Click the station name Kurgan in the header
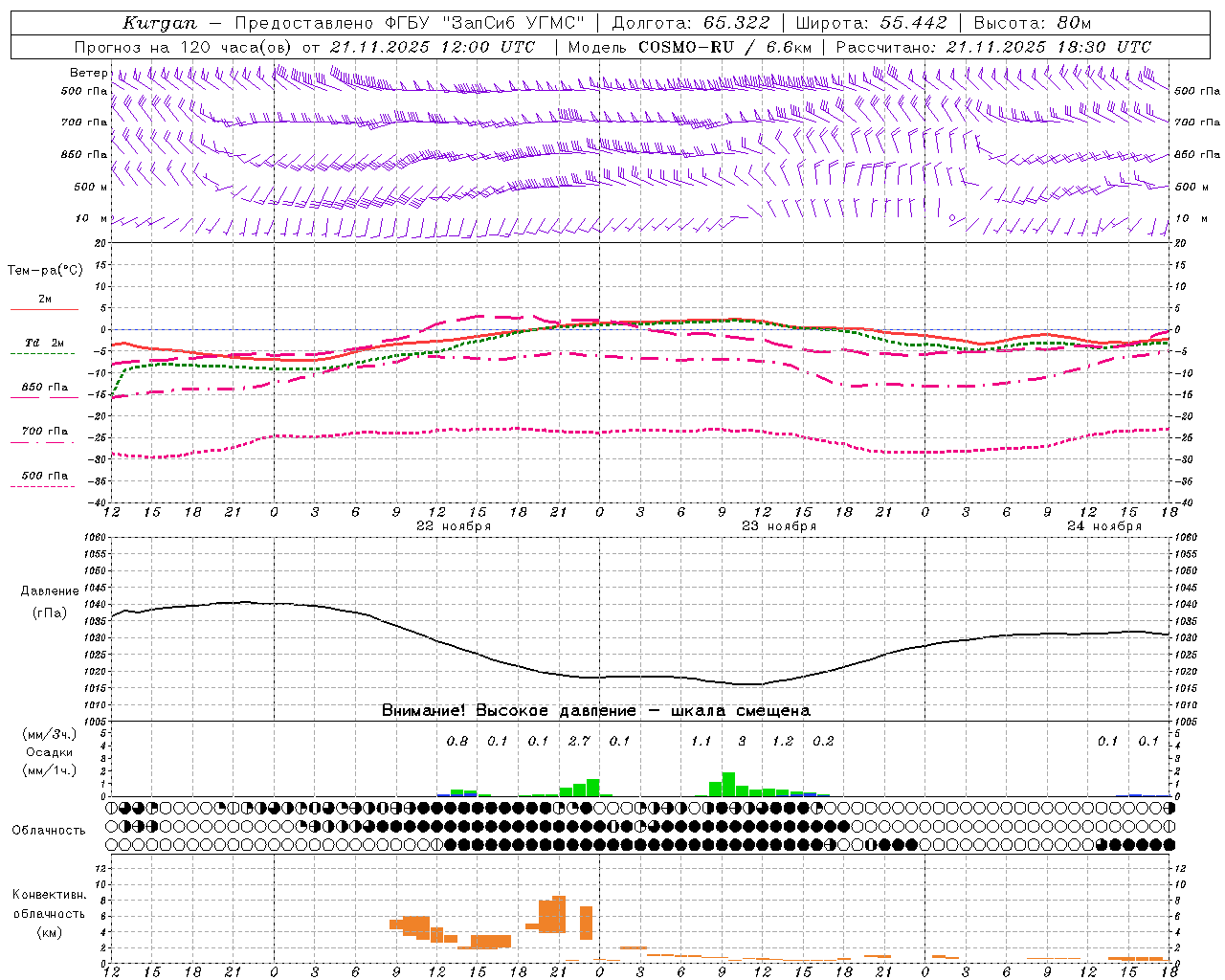The height and width of the screenshot is (980, 1225). pos(159,23)
